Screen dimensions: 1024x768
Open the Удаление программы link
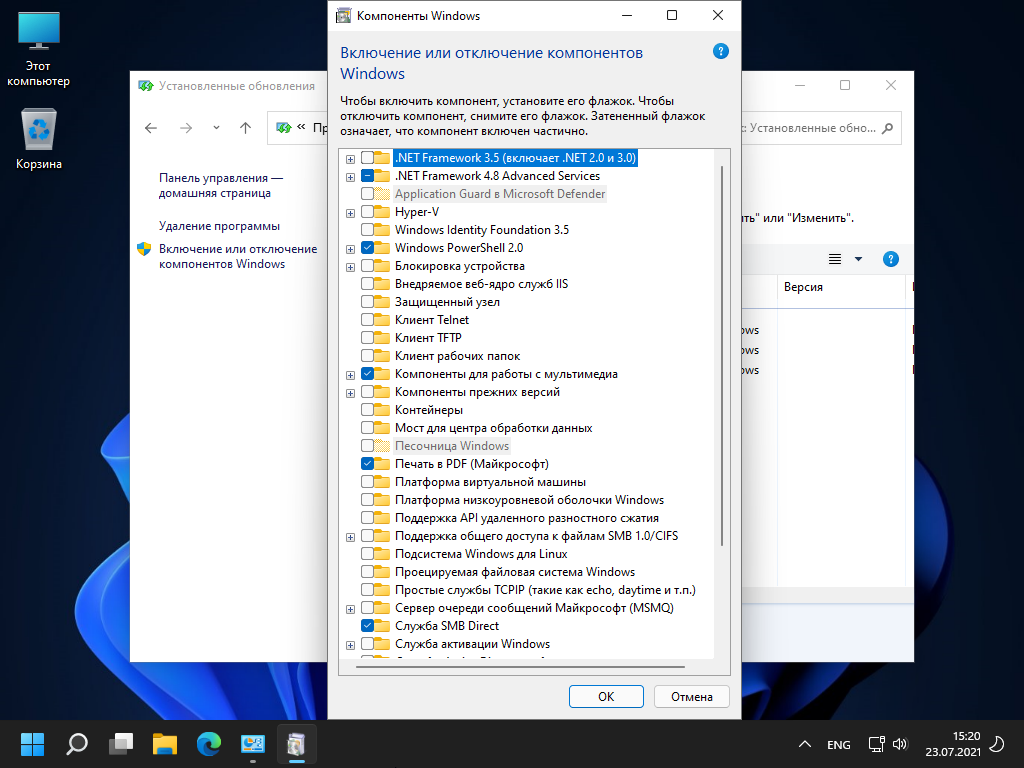[219, 226]
